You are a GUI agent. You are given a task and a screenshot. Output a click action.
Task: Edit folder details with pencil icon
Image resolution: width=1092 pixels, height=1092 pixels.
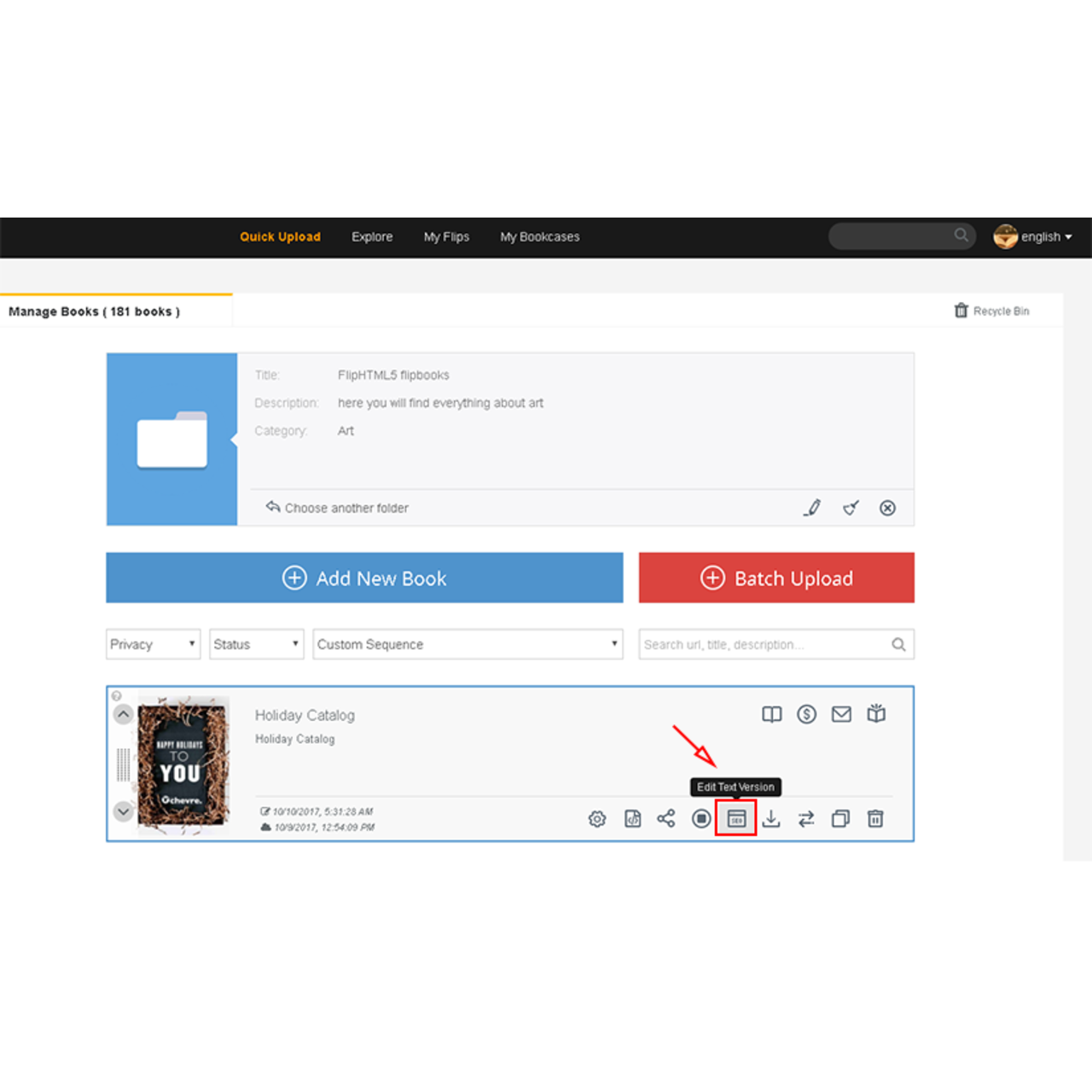point(812,508)
